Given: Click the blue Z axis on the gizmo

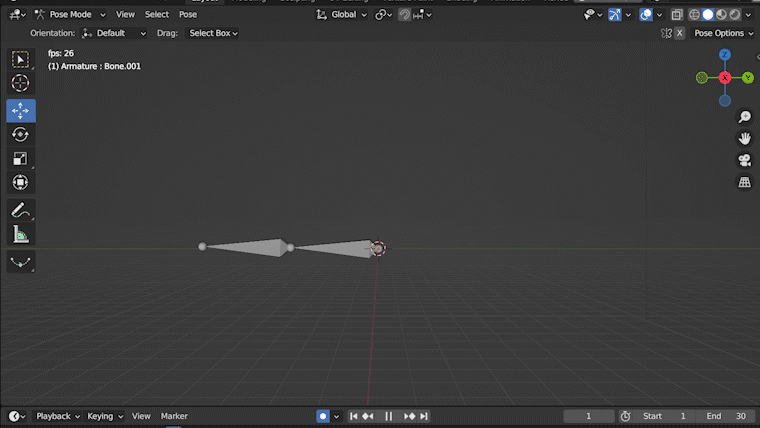Looking at the screenshot, I should 725,54.
